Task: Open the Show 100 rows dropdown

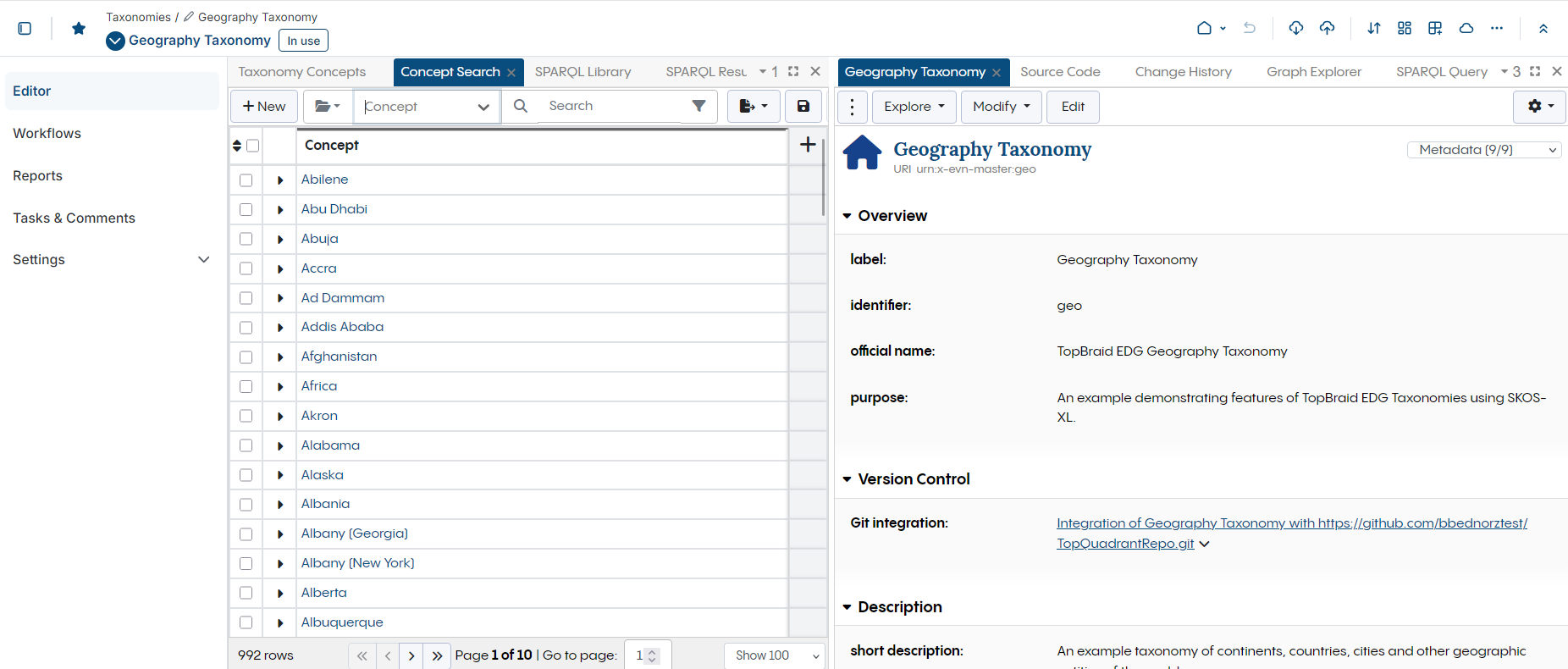Action: pyautogui.click(x=775, y=655)
